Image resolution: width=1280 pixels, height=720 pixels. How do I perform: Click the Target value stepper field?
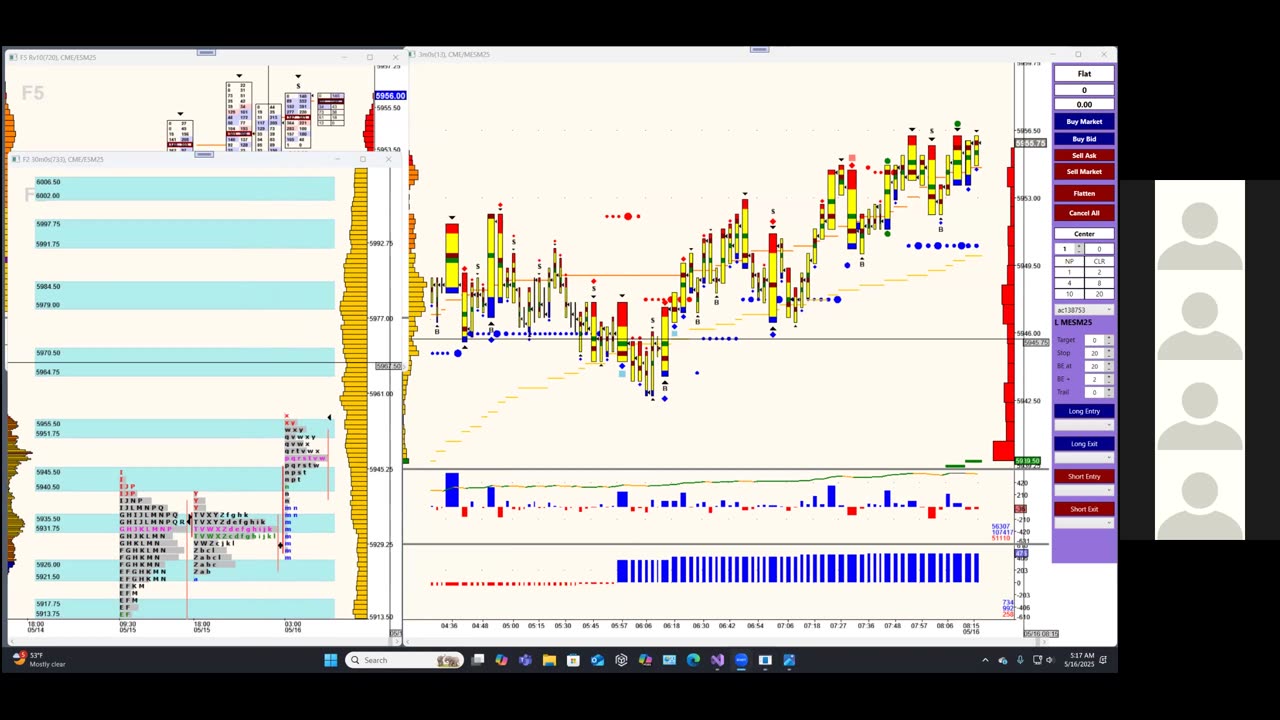1097,340
